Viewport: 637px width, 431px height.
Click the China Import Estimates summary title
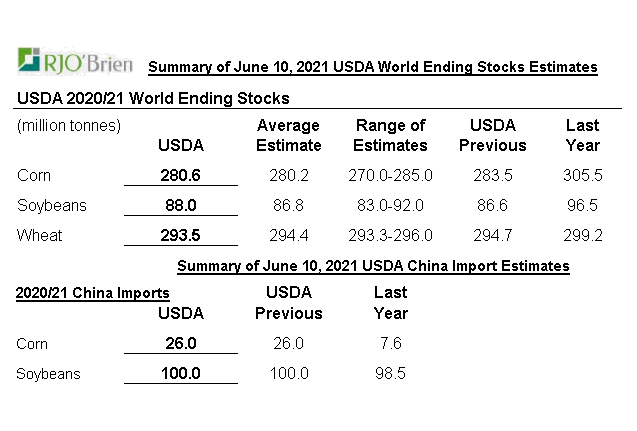(373, 267)
